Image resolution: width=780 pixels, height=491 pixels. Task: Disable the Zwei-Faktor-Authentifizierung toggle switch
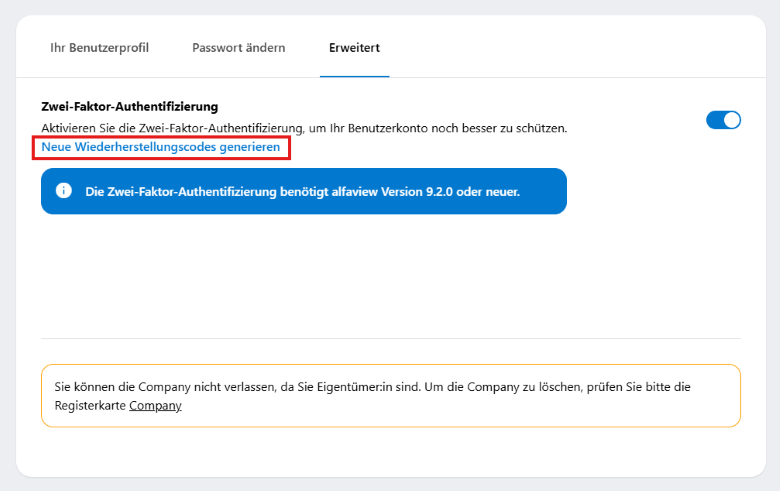coord(723,120)
